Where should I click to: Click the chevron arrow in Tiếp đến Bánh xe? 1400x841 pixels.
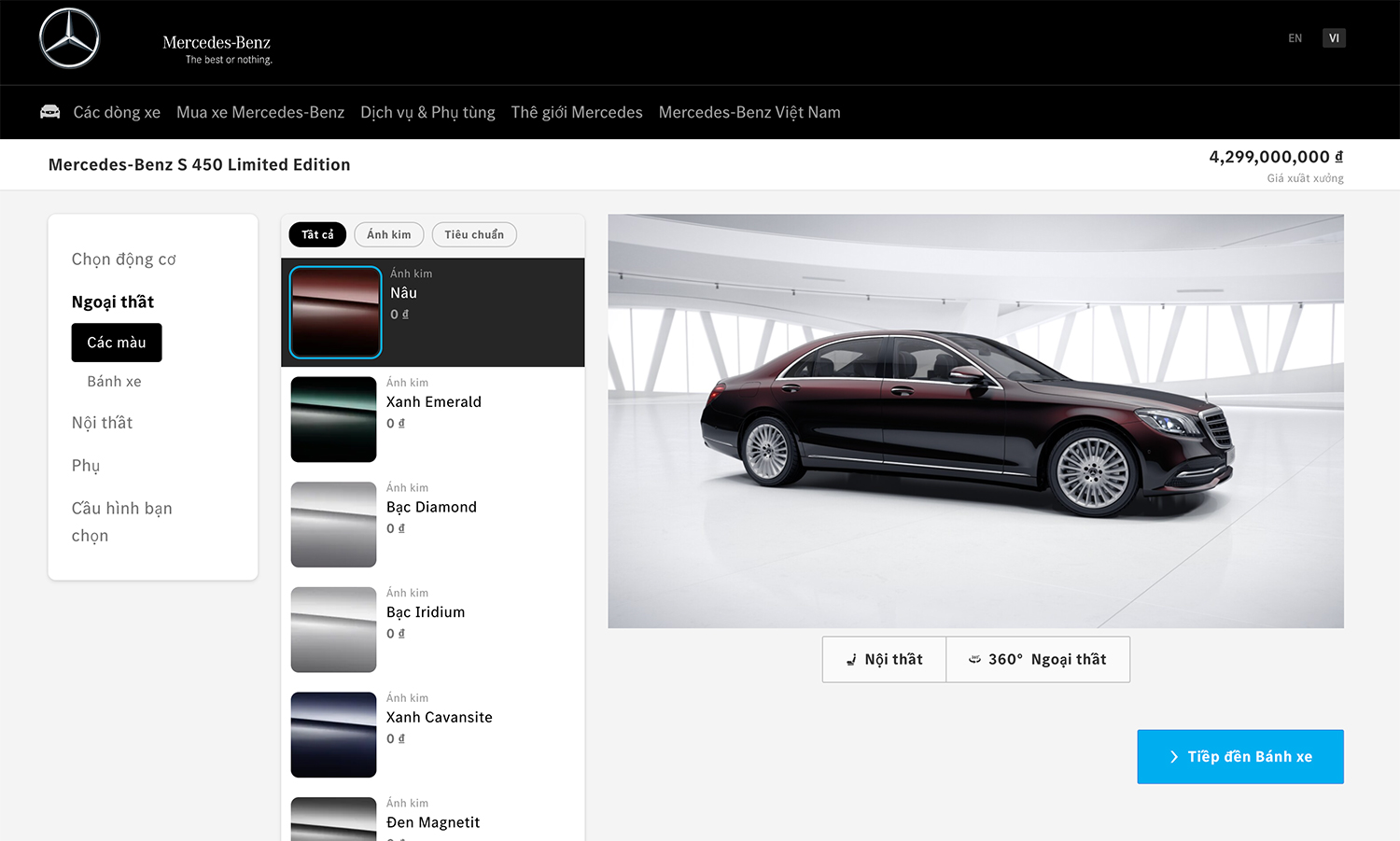tap(1174, 757)
